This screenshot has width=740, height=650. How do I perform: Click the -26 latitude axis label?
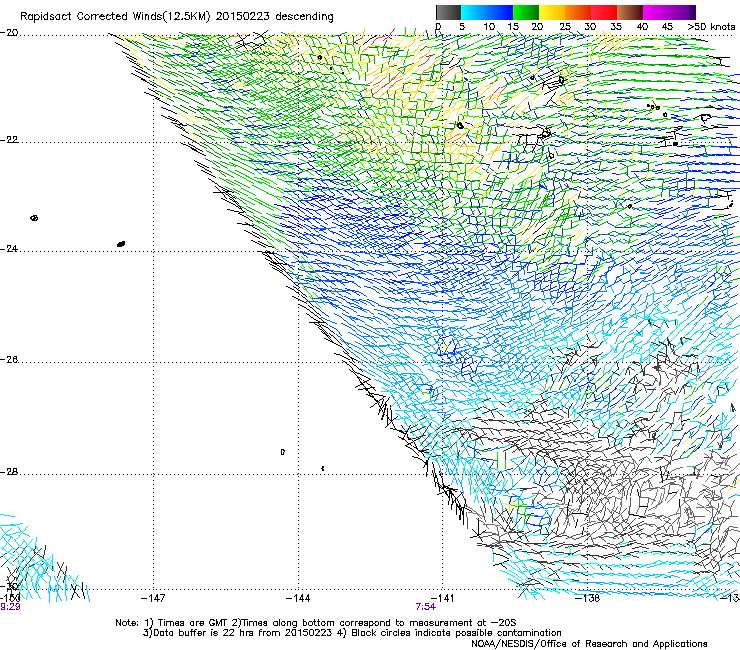click(9, 360)
